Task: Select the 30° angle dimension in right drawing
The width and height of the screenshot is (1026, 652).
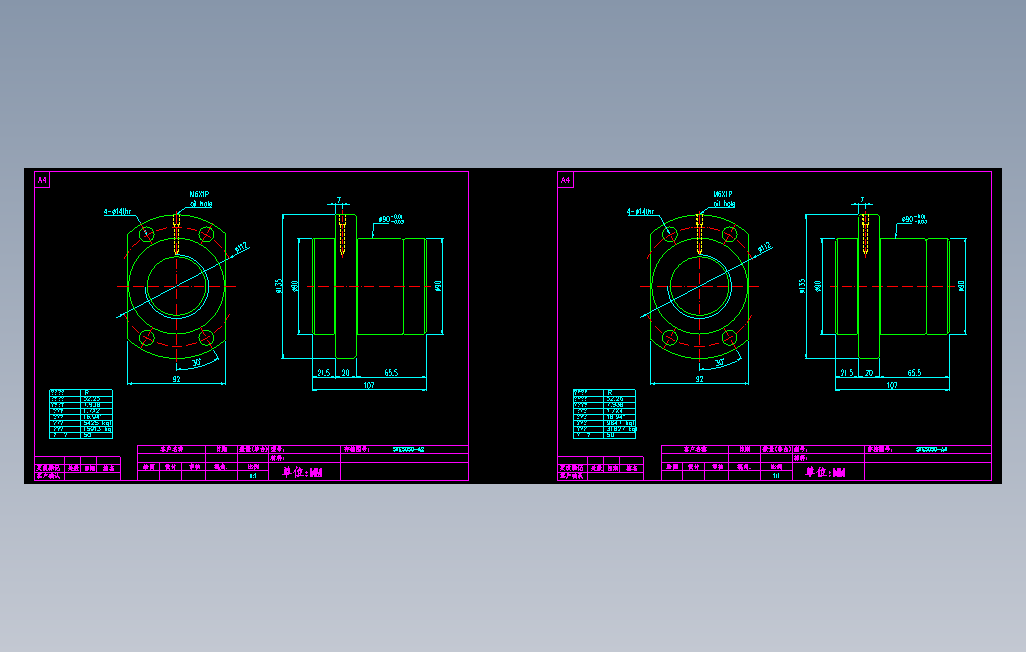Action: (x=720, y=361)
